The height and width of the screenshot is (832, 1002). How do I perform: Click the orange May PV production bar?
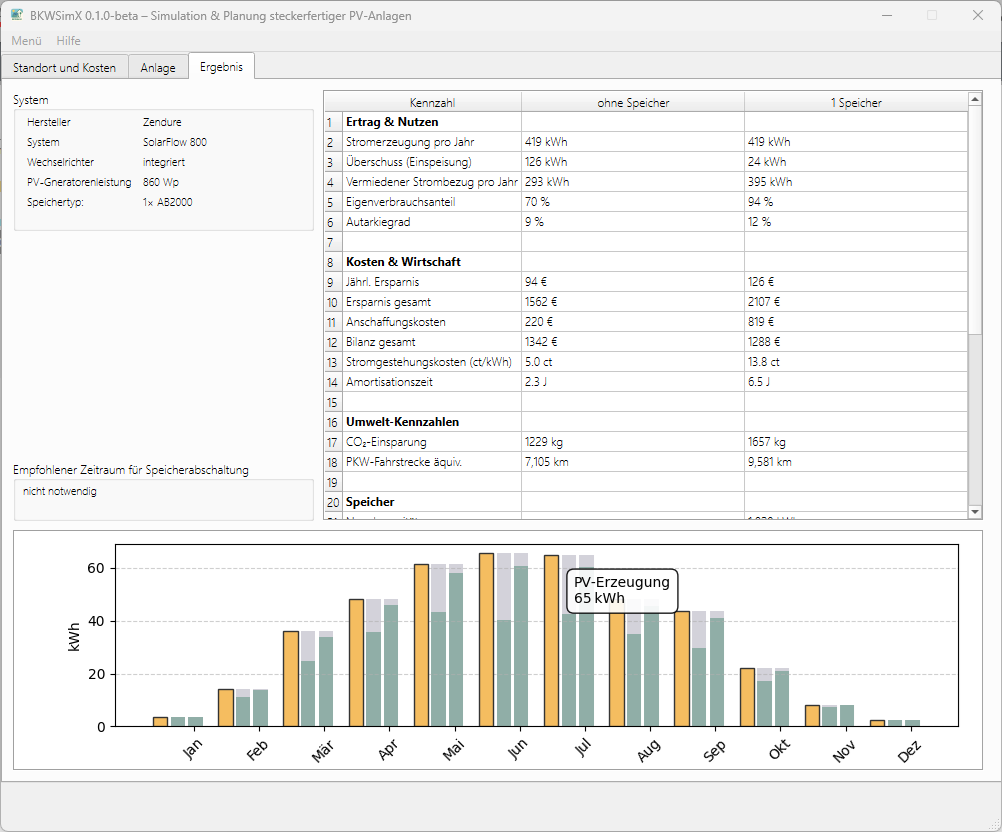point(421,645)
